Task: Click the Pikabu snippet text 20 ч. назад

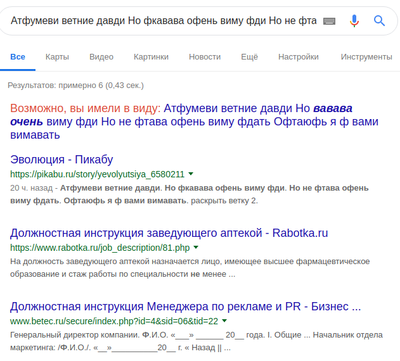Action: 189,194
